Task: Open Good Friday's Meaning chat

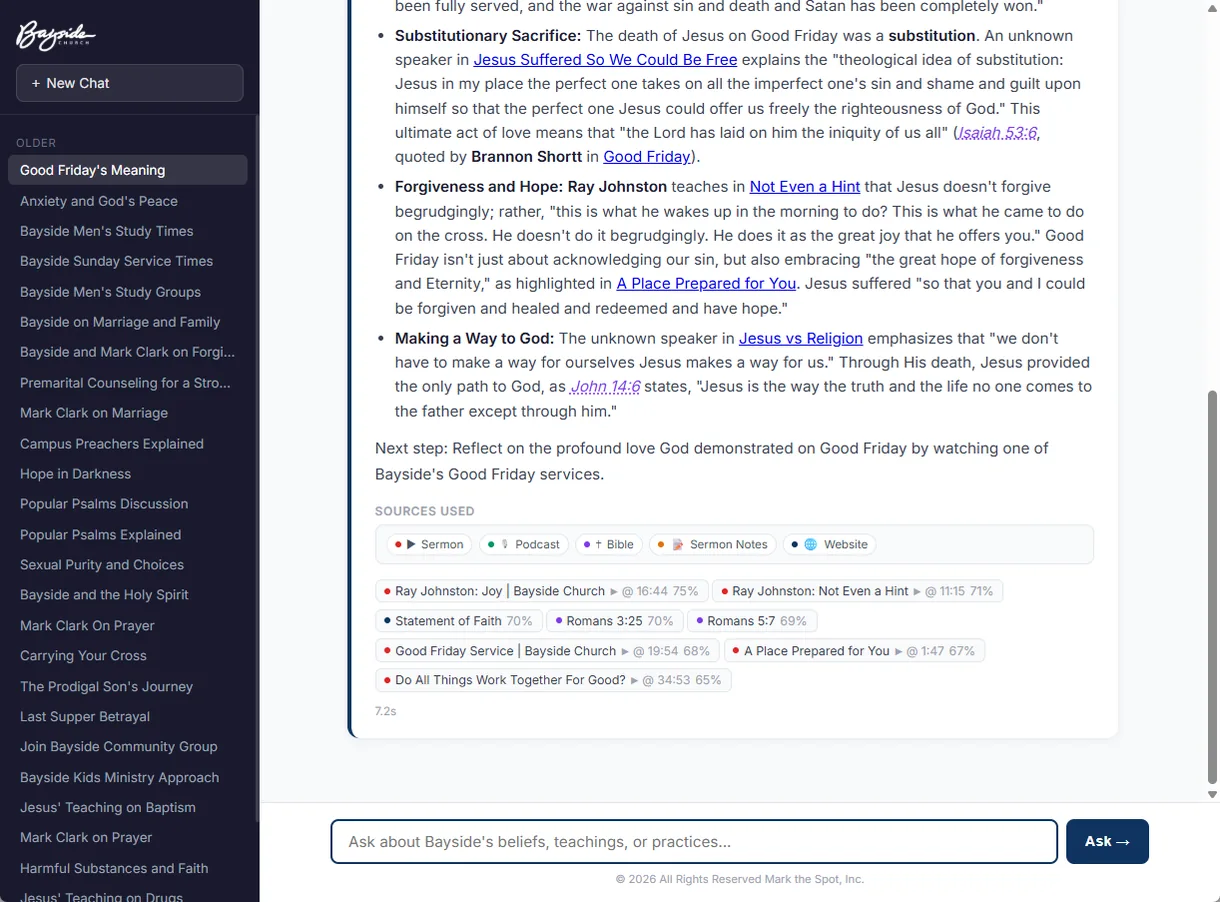Action: click(128, 170)
